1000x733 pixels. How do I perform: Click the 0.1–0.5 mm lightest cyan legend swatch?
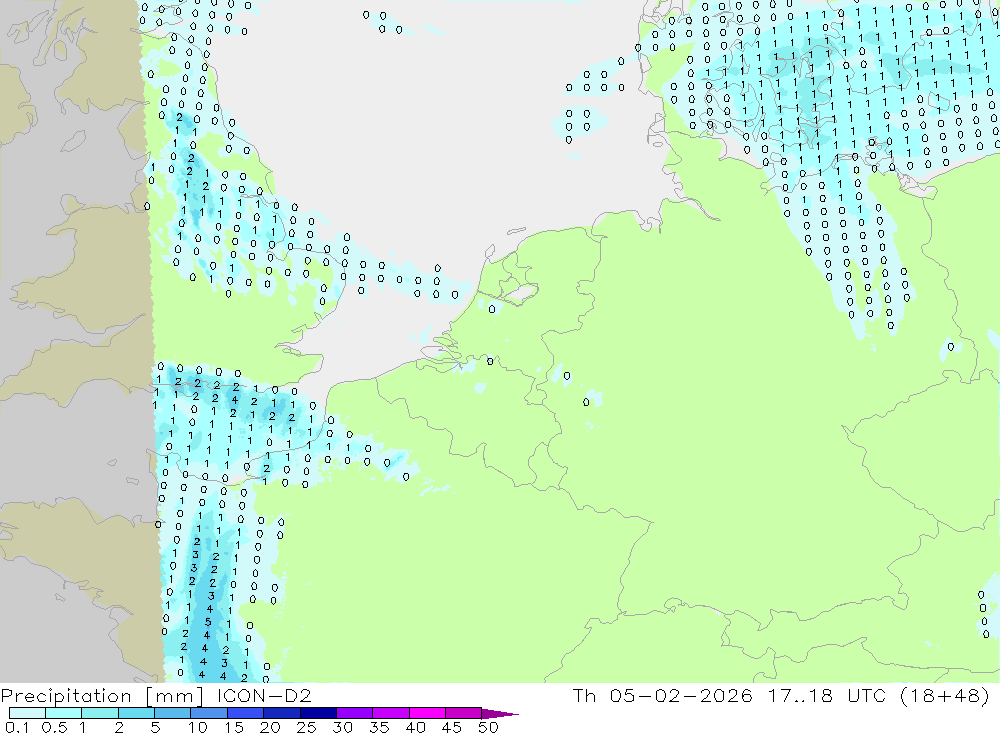click(x=27, y=713)
